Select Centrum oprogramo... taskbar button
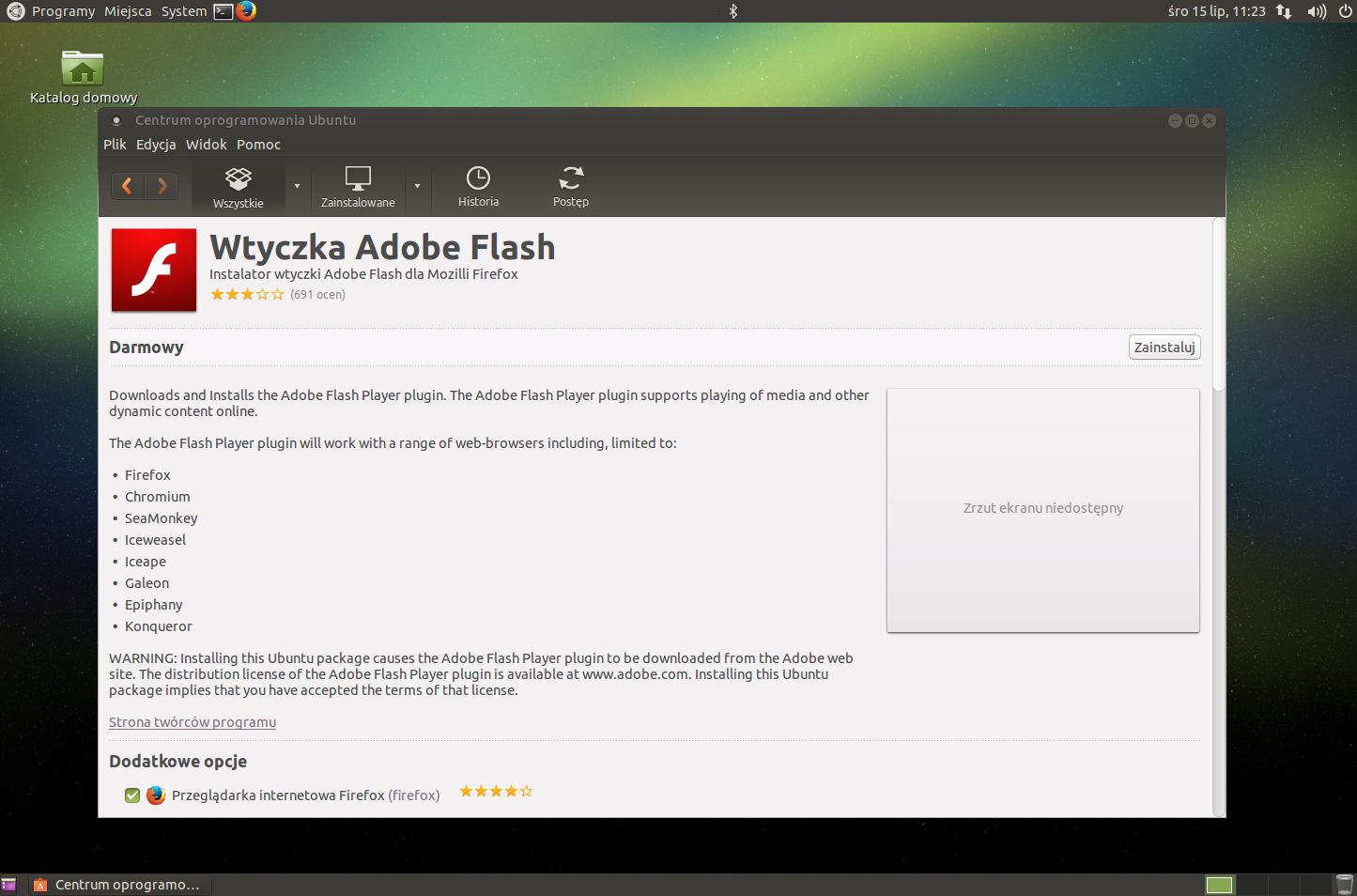The width and height of the screenshot is (1357, 896). tap(118, 885)
